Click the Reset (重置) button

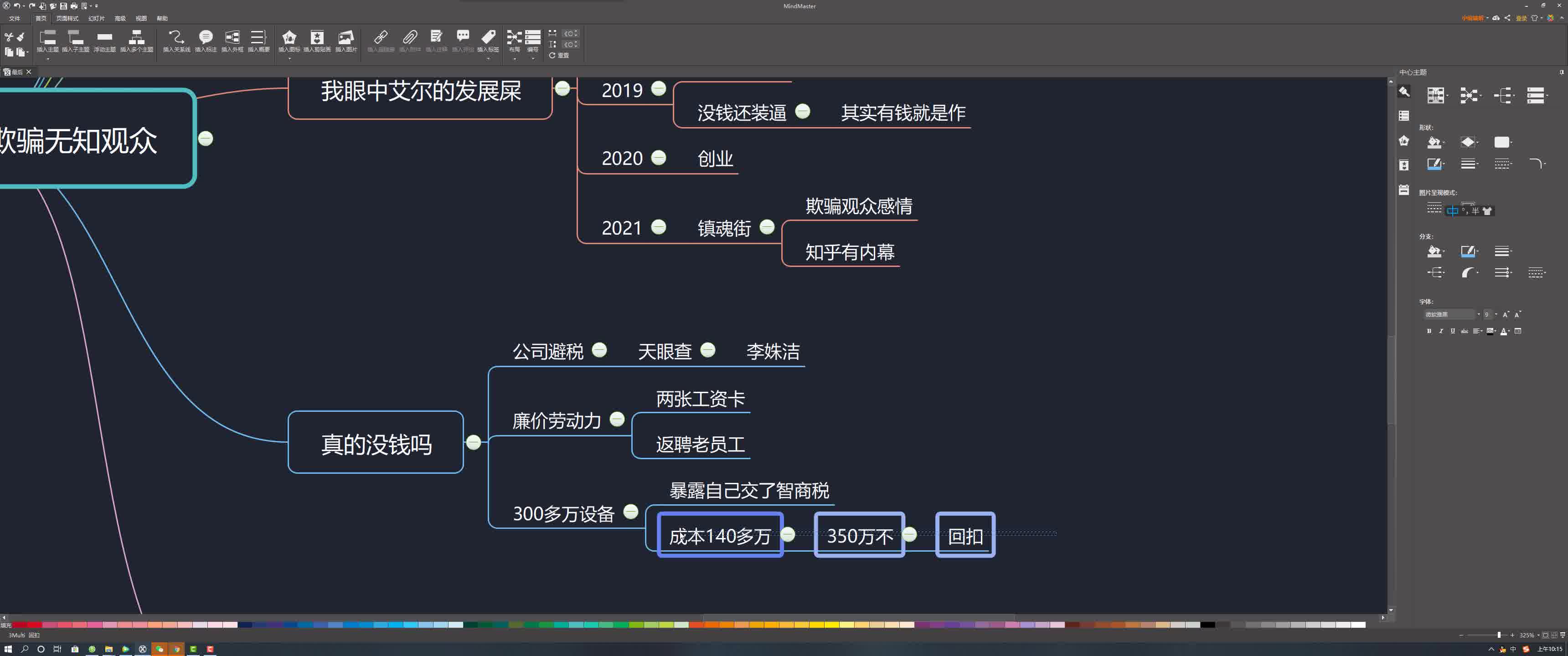(559, 56)
